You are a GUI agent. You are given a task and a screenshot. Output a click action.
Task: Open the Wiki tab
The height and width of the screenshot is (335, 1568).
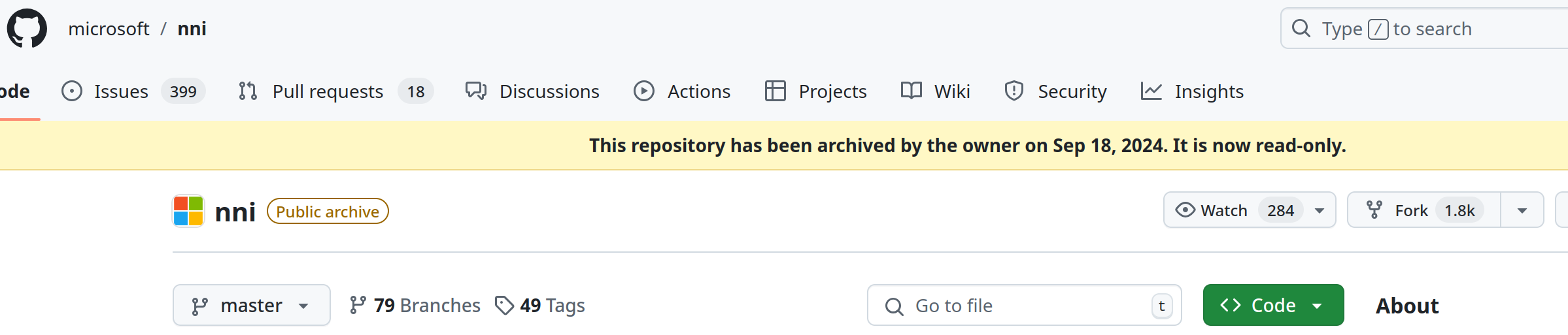[952, 91]
